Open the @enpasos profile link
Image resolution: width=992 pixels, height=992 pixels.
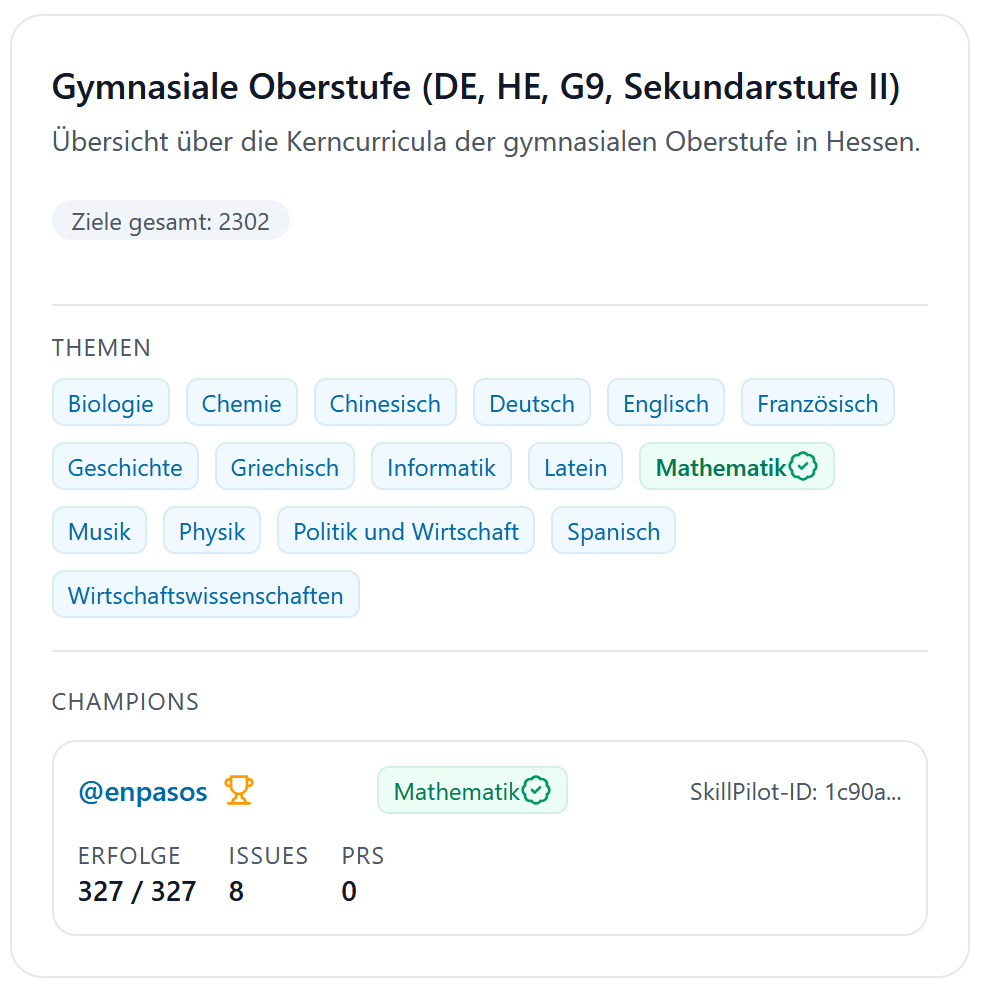coord(143,791)
